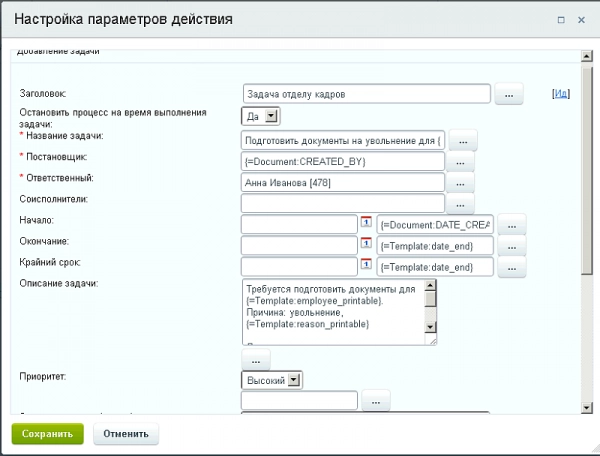Open calendar picker for Крайний срок
The height and width of the screenshot is (456, 600).
[x=366, y=266]
